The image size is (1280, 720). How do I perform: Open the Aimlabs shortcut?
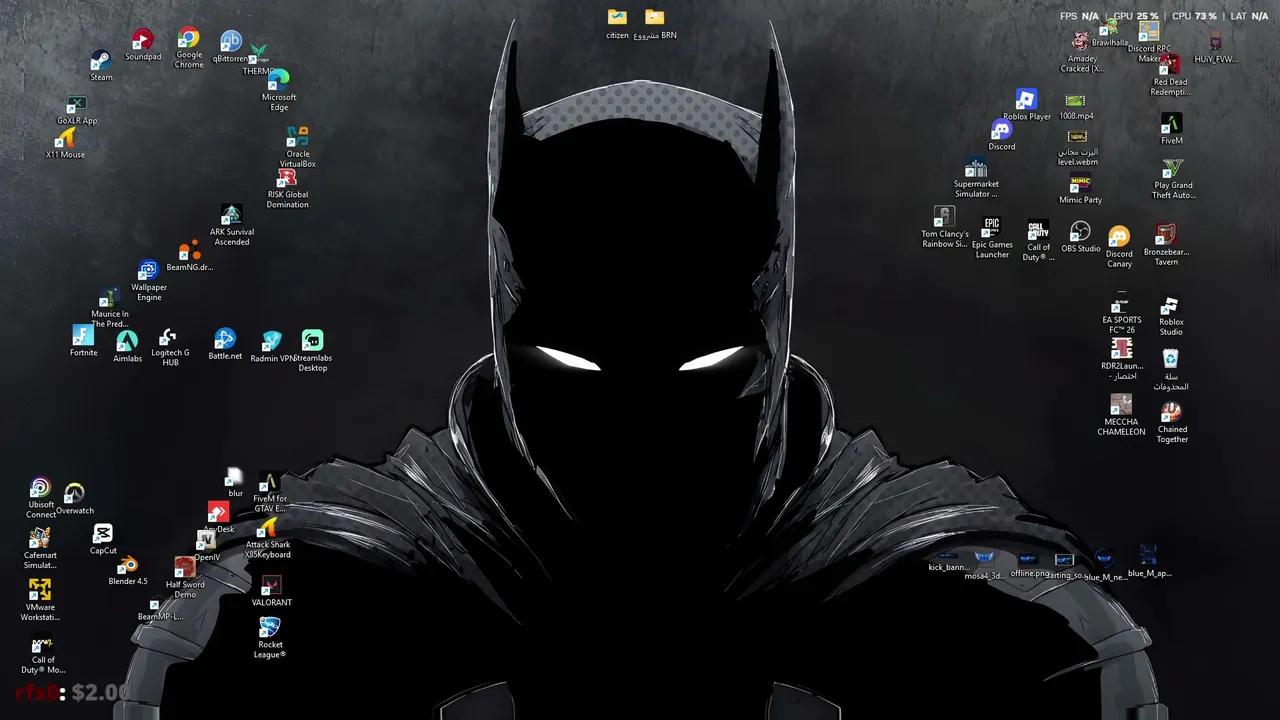click(128, 346)
